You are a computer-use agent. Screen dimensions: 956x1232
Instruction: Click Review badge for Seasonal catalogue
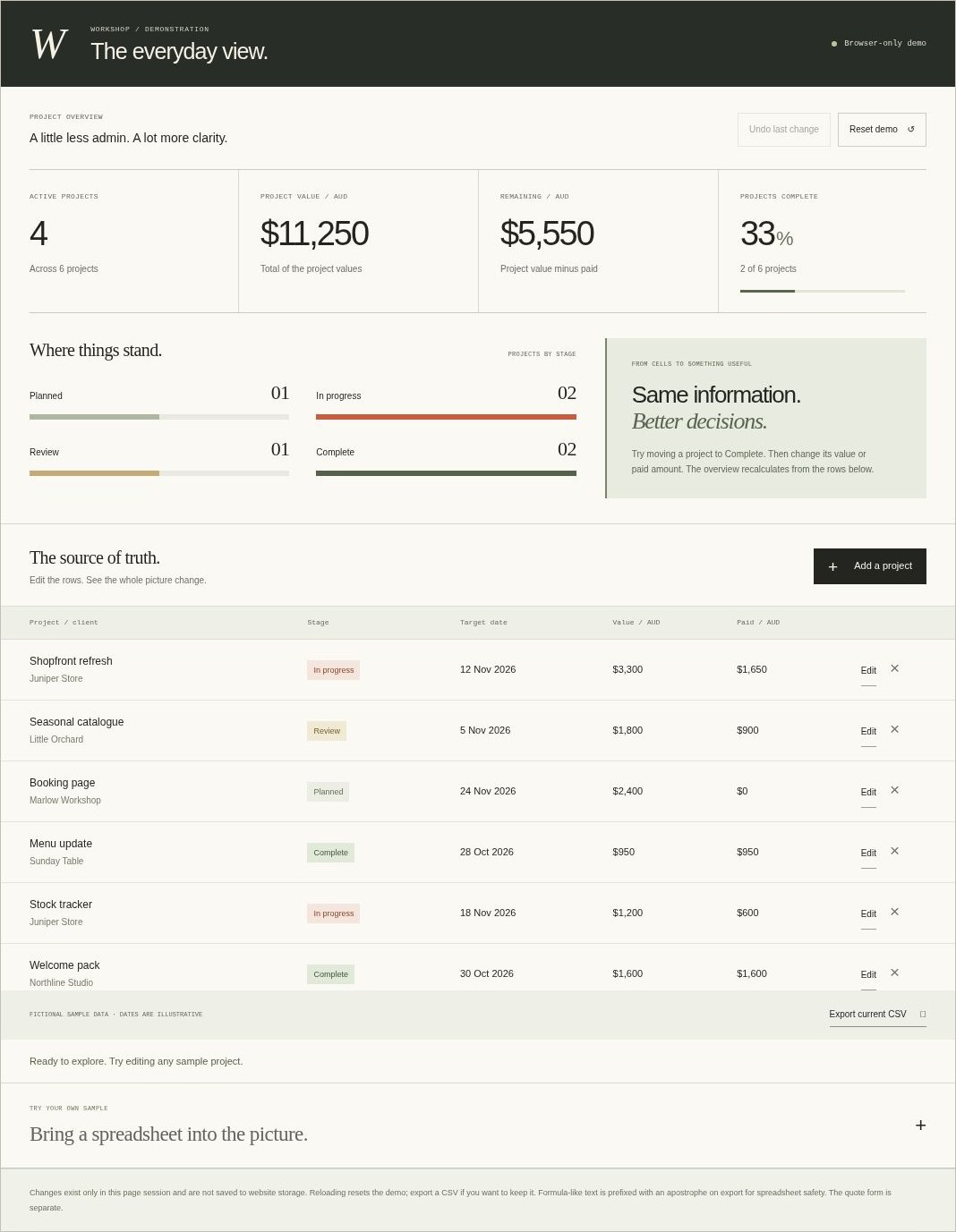pos(327,731)
